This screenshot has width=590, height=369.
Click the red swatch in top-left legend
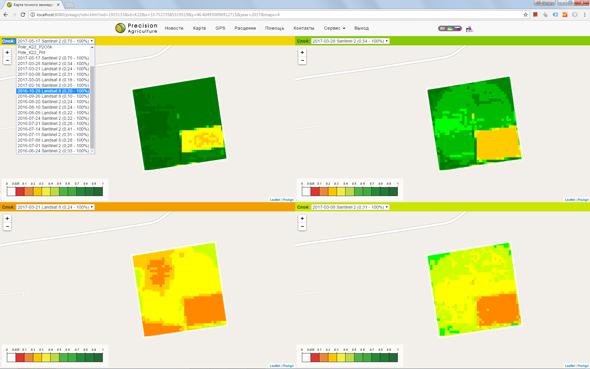[x=20, y=191]
